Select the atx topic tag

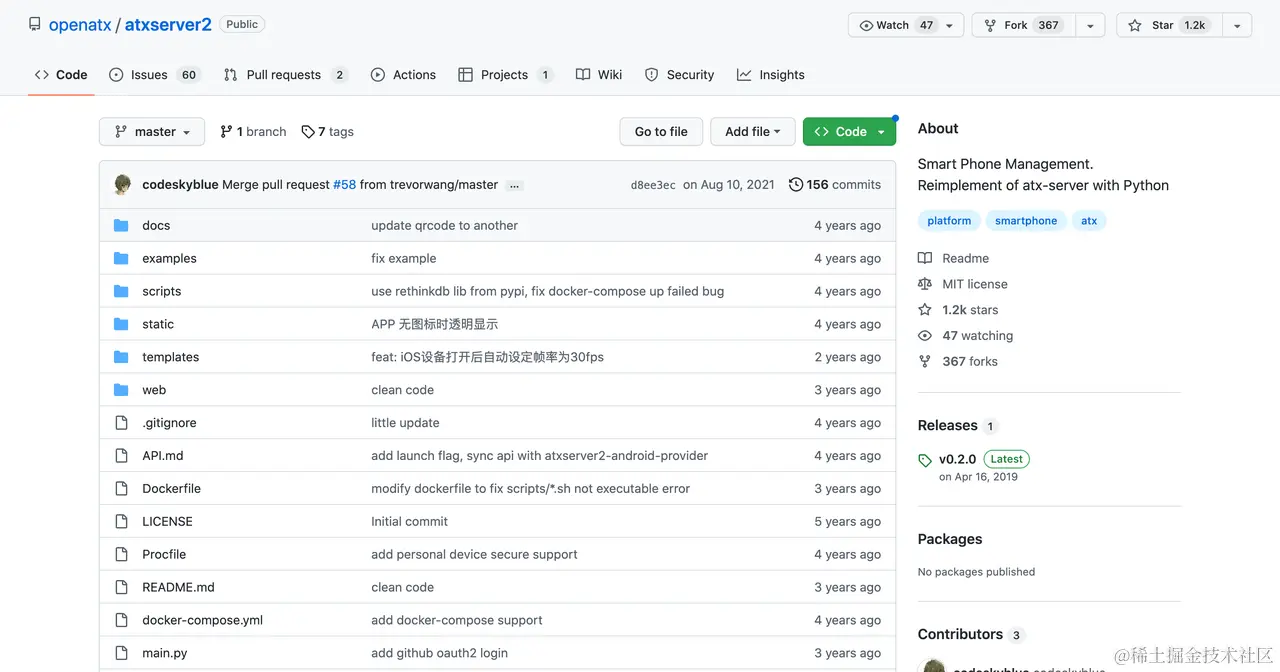point(1089,221)
